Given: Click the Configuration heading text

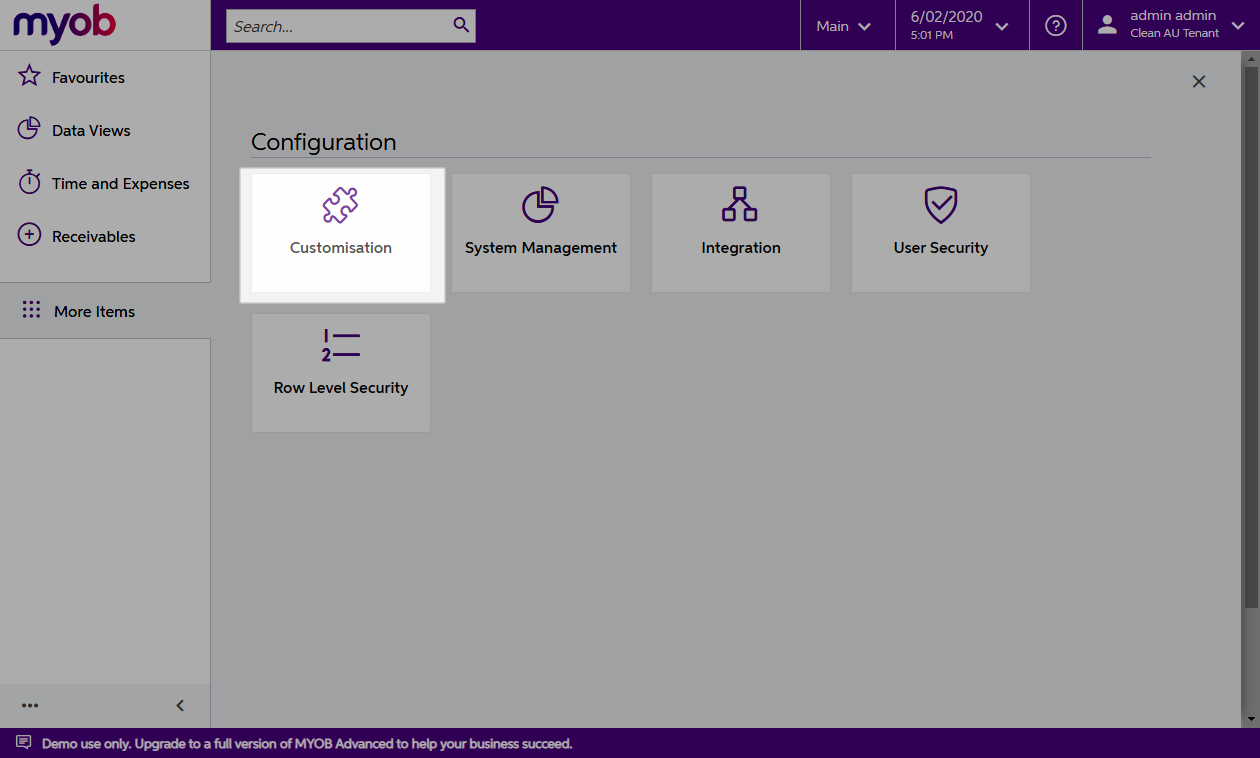Looking at the screenshot, I should point(324,142).
